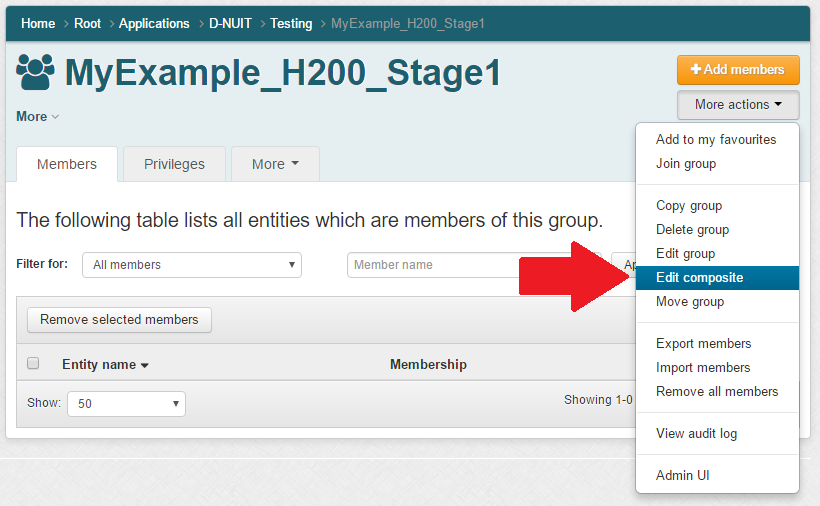Click the group icon beside MyExample_H200_Stage1

coord(36,73)
